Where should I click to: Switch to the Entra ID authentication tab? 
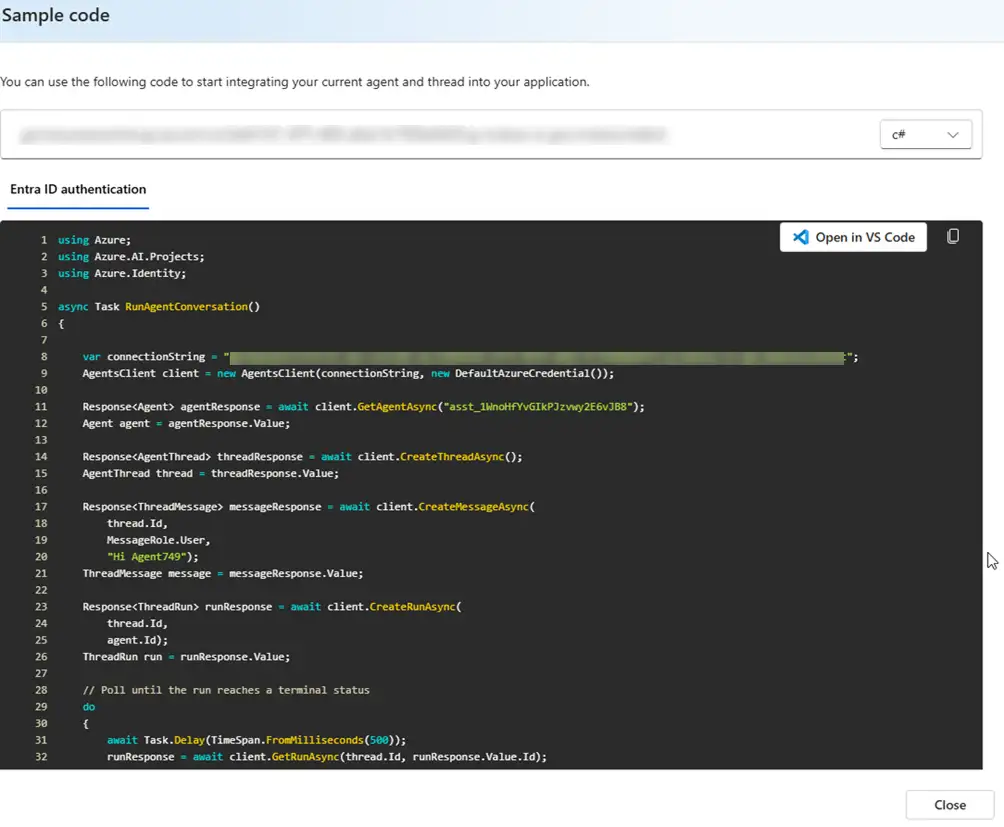coord(78,189)
